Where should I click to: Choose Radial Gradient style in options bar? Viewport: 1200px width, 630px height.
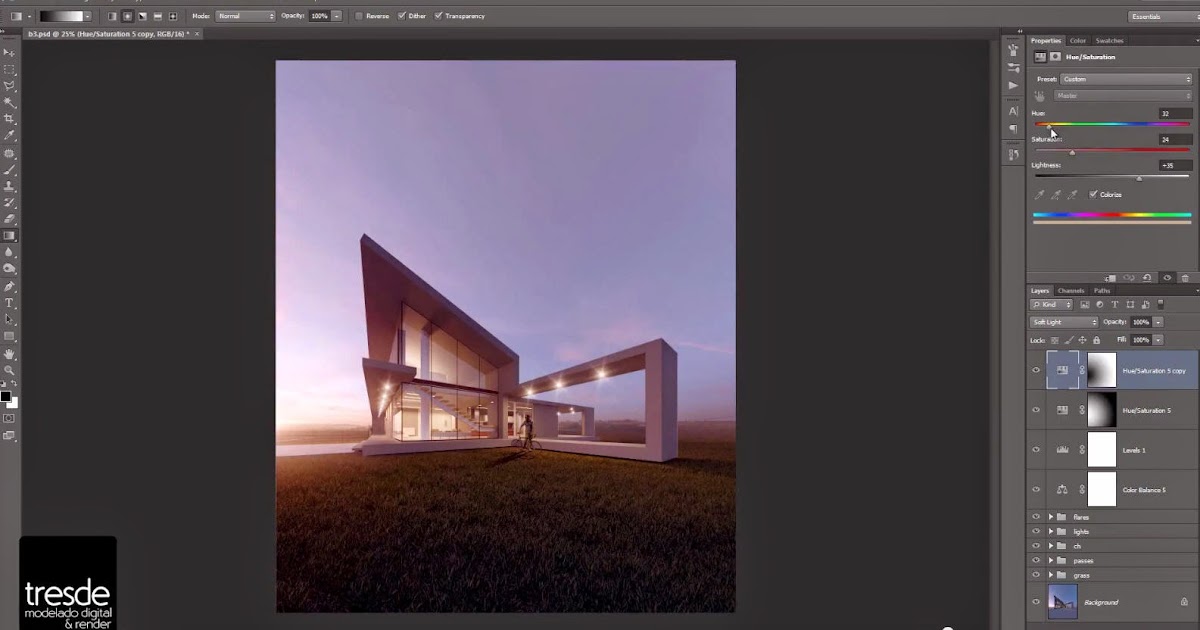pos(127,16)
